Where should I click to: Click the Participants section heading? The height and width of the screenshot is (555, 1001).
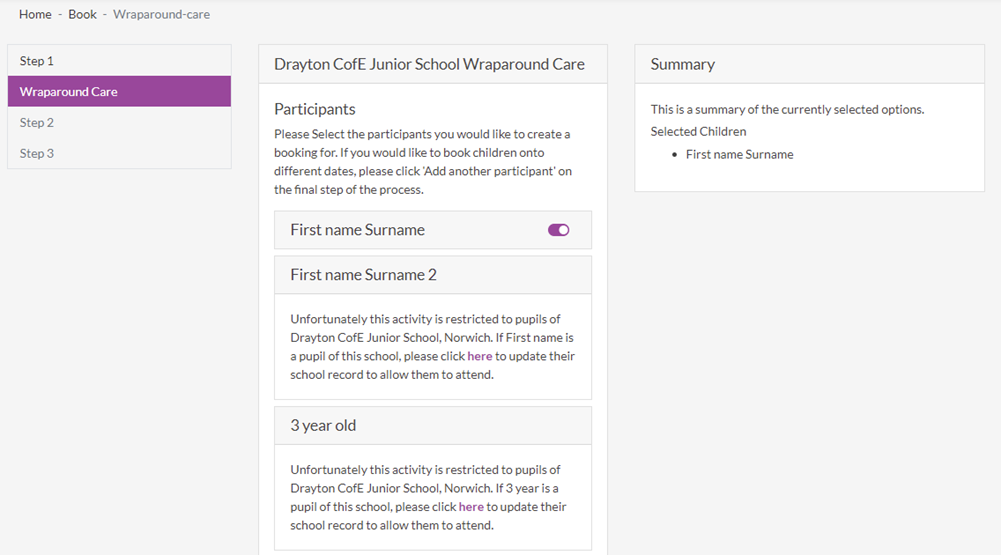coord(315,109)
